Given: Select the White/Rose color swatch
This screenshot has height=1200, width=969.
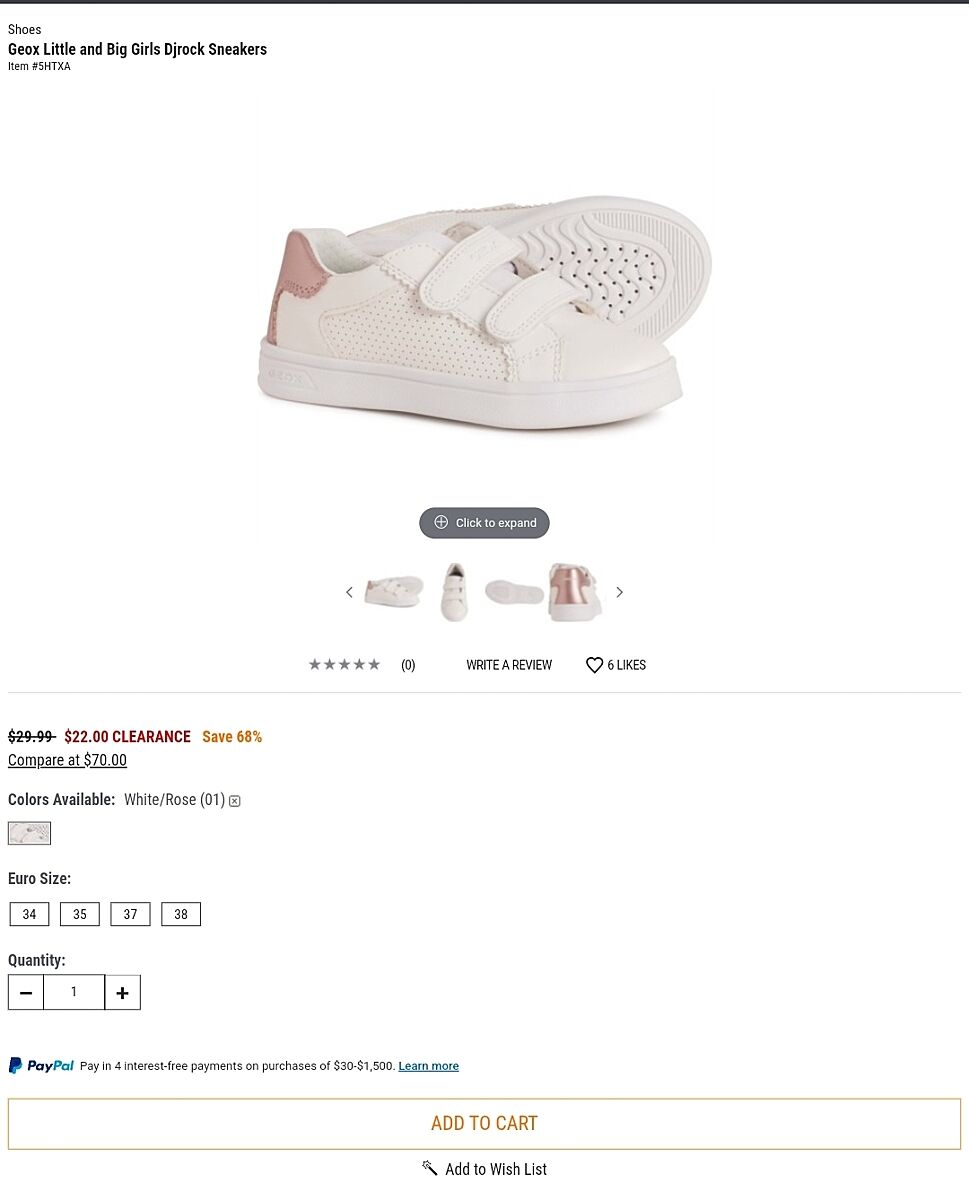Looking at the screenshot, I should click(29, 833).
